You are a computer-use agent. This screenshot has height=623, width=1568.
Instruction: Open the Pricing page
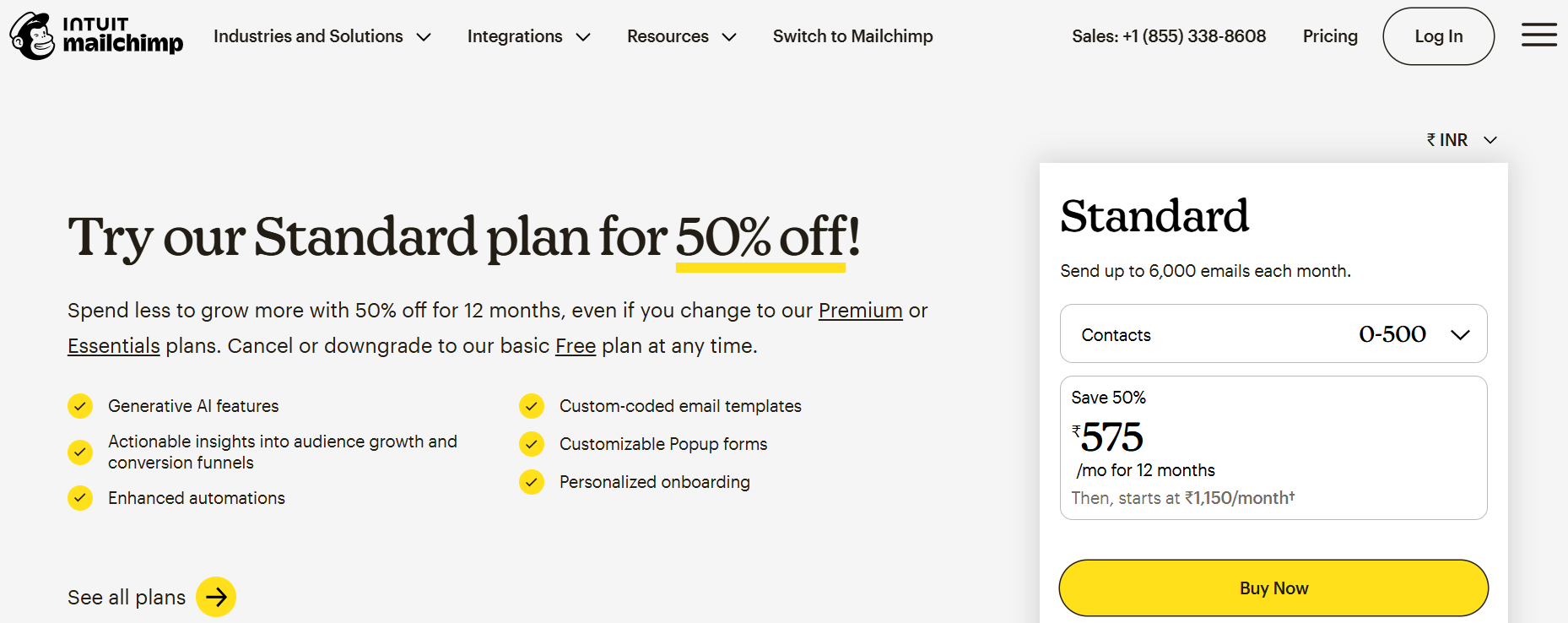pyautogui.click(x=1330, y=35)
